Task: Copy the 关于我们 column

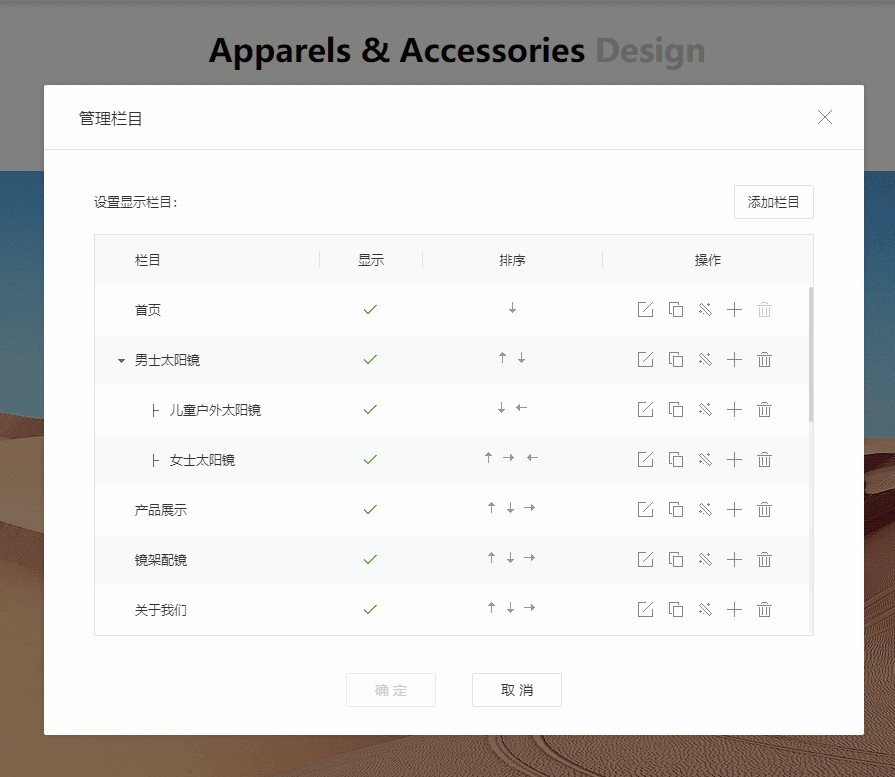Action: pyautogui.click(x=676, y=609)
